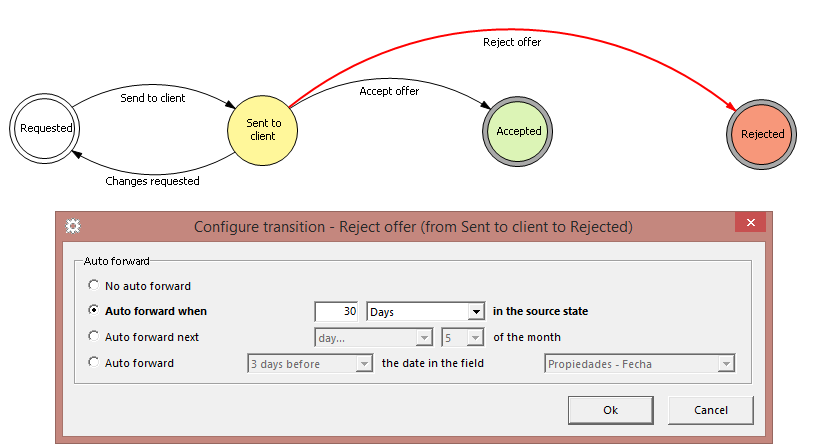Viewport: 829px width, 444px height.
Task: Click the Changes requested transition label
Action: (x=152, y=181)
